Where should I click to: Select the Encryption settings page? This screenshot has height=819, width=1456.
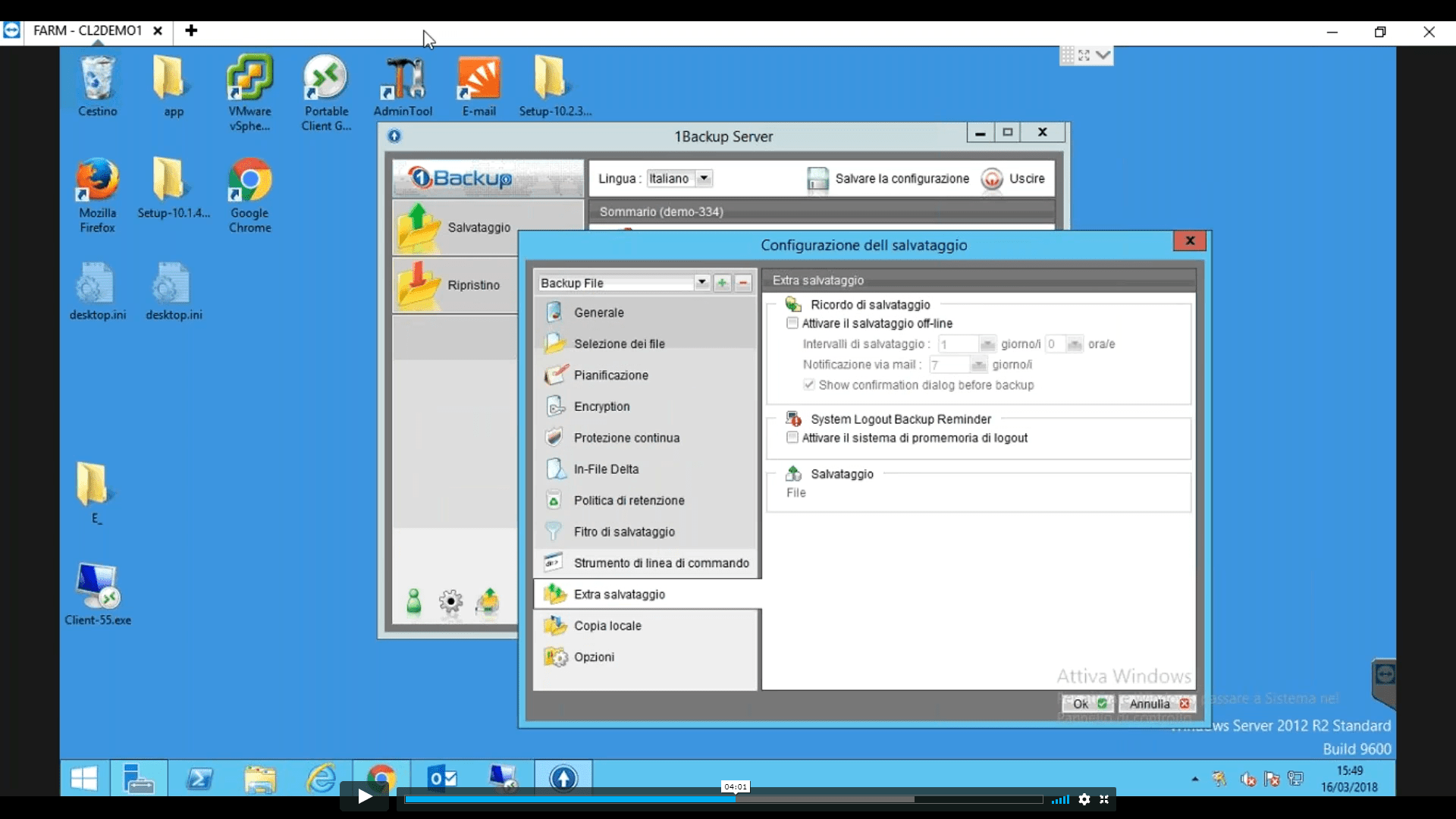(601, 406)
